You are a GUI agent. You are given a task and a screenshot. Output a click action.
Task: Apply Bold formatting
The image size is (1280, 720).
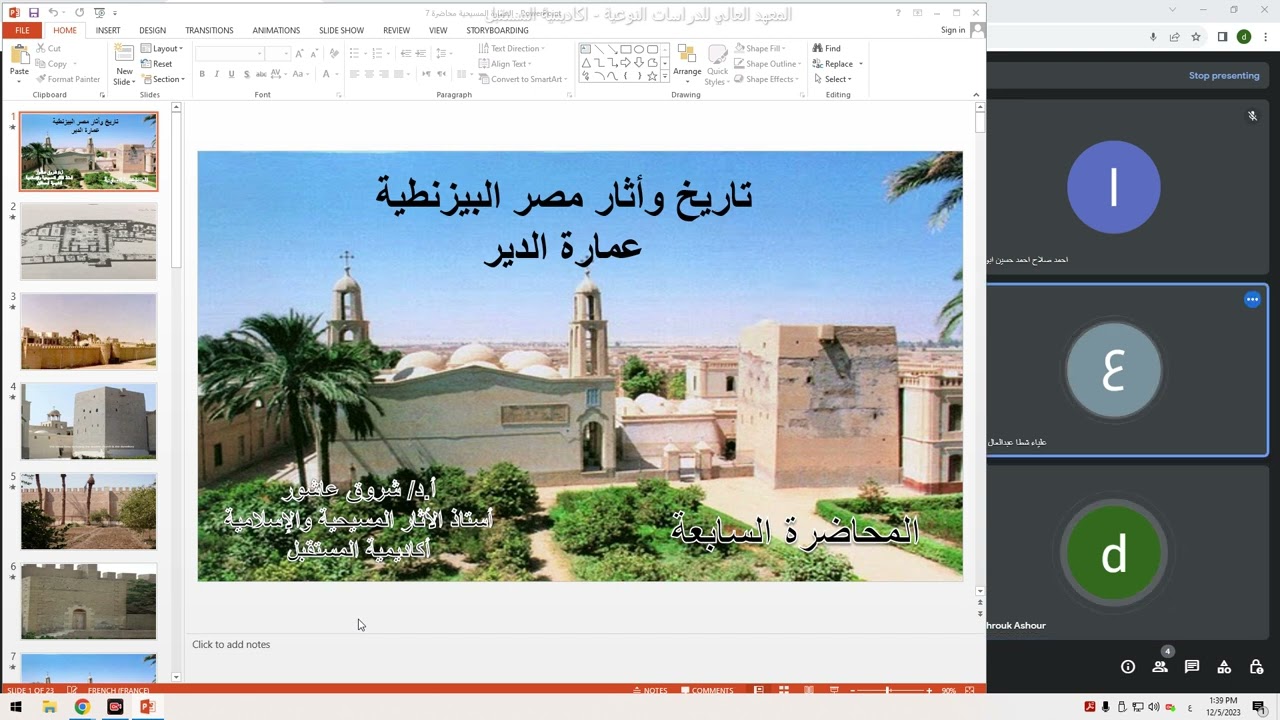(202, 74)
